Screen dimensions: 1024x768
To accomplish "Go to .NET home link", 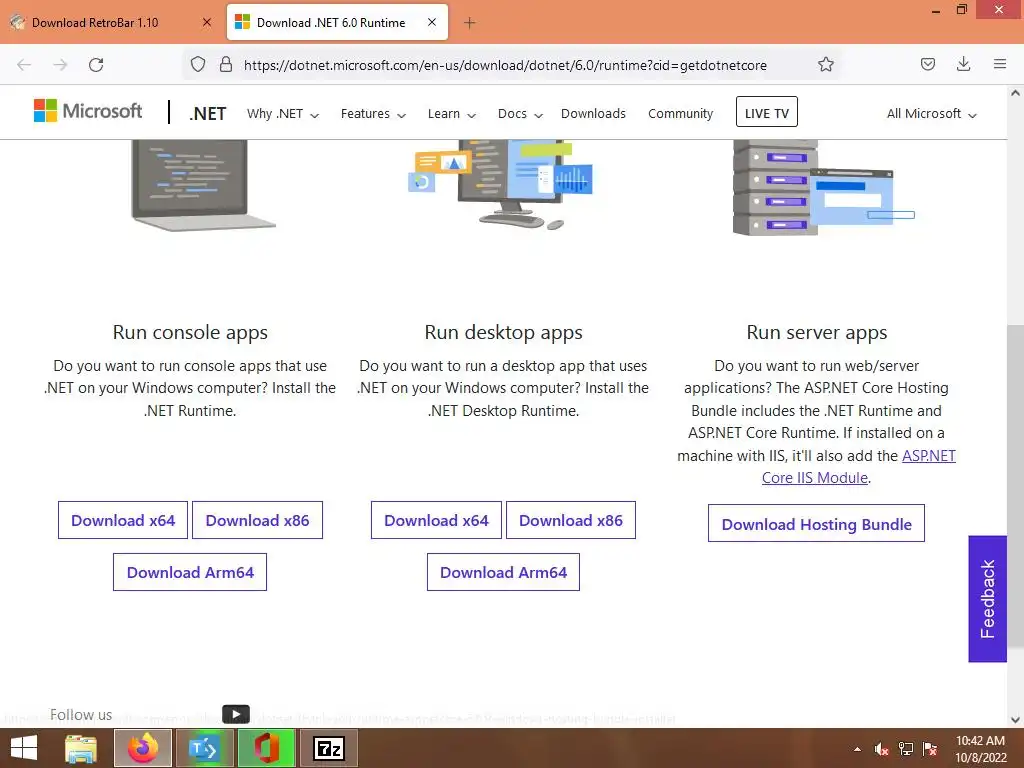I will coord(208,114).
